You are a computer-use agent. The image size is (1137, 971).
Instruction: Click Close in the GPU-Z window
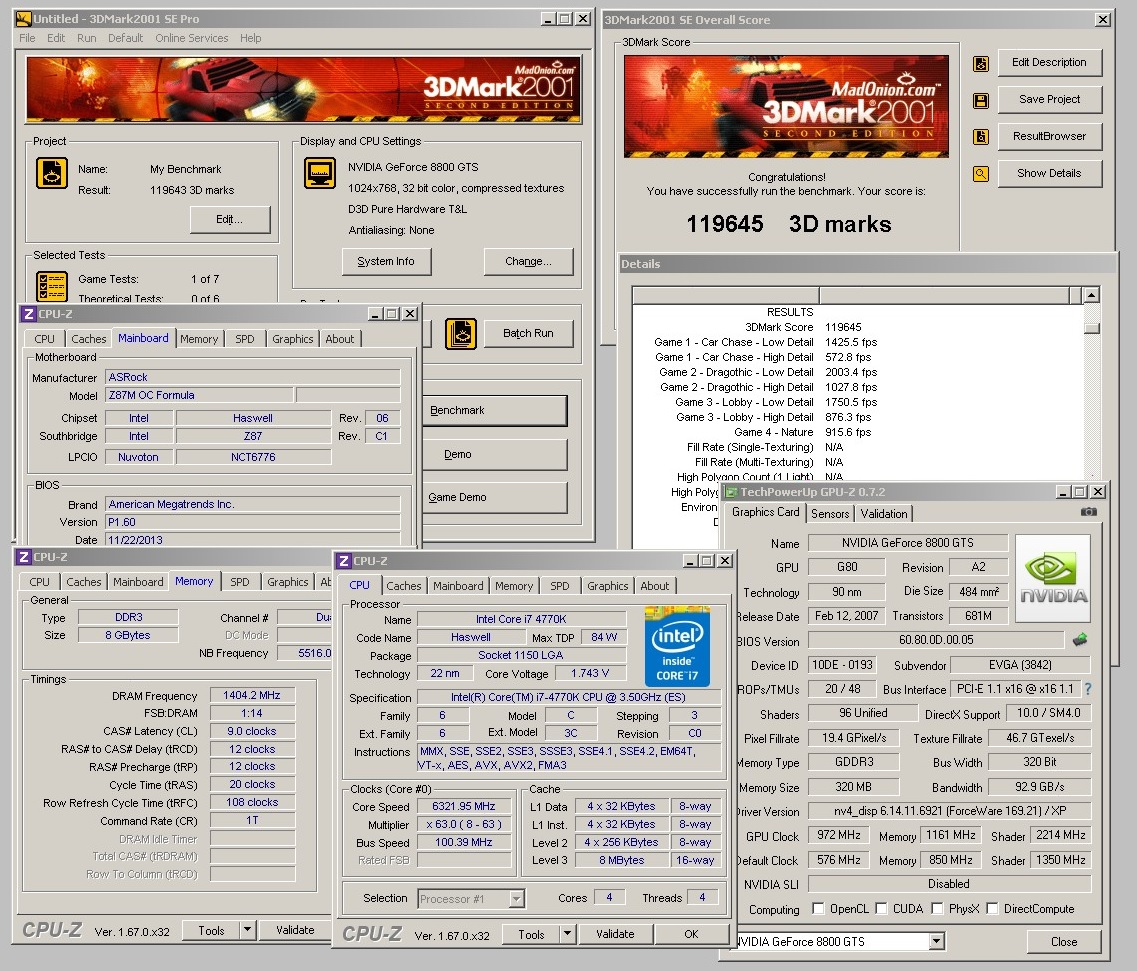click(x=1064, y=941)
